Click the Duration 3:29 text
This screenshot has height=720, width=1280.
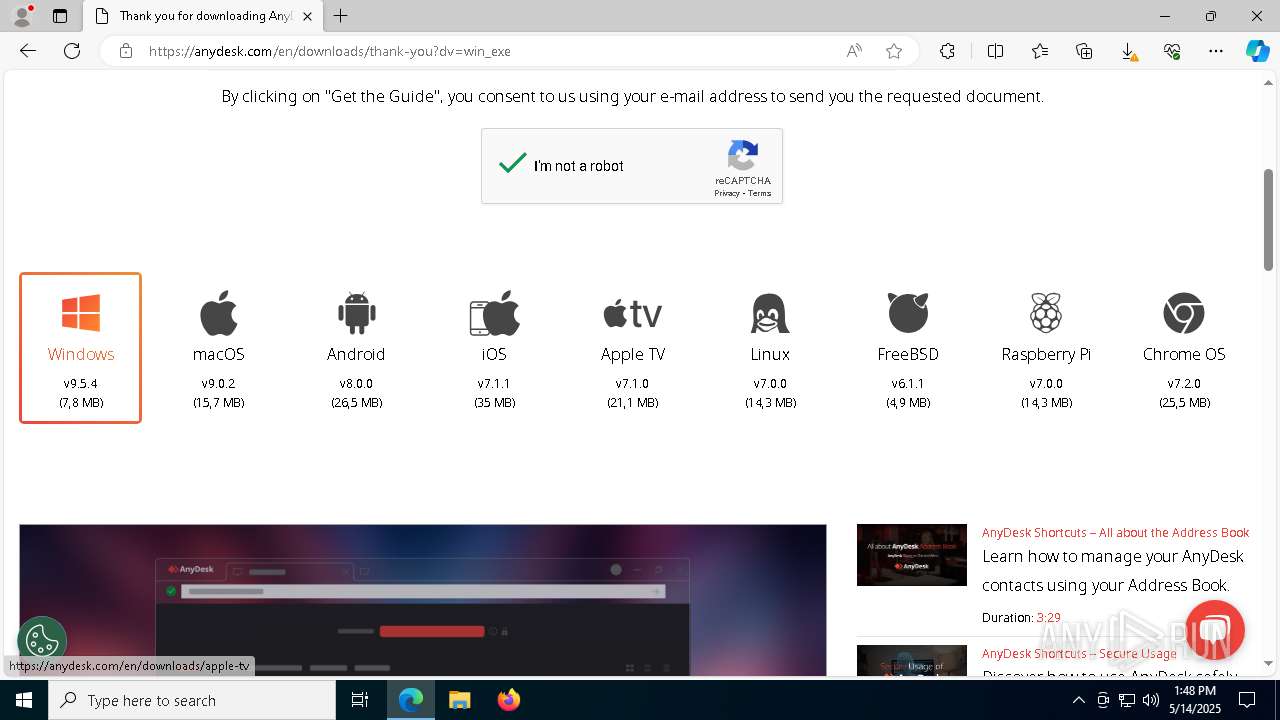pos(1021,618)
